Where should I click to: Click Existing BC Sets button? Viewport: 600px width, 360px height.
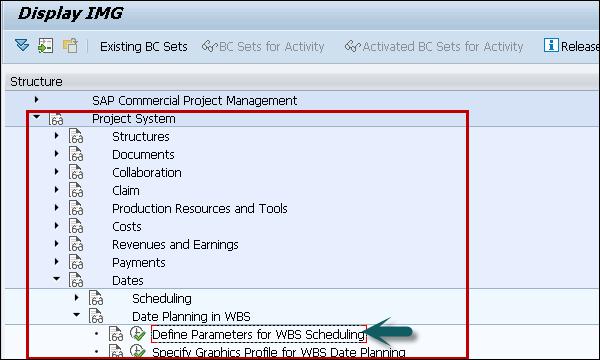(x=144, y=47)
